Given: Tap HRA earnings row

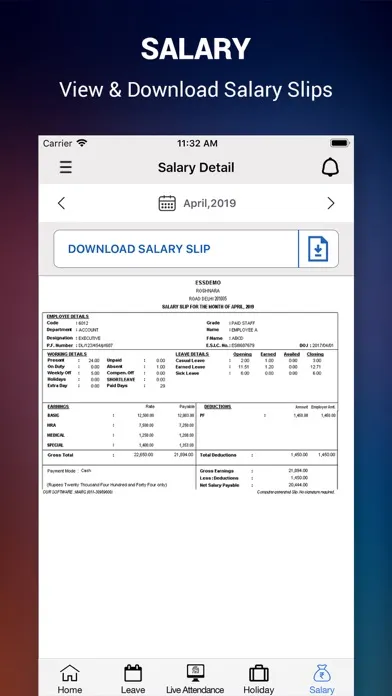Looking at the screenshot, I should 120,425.
